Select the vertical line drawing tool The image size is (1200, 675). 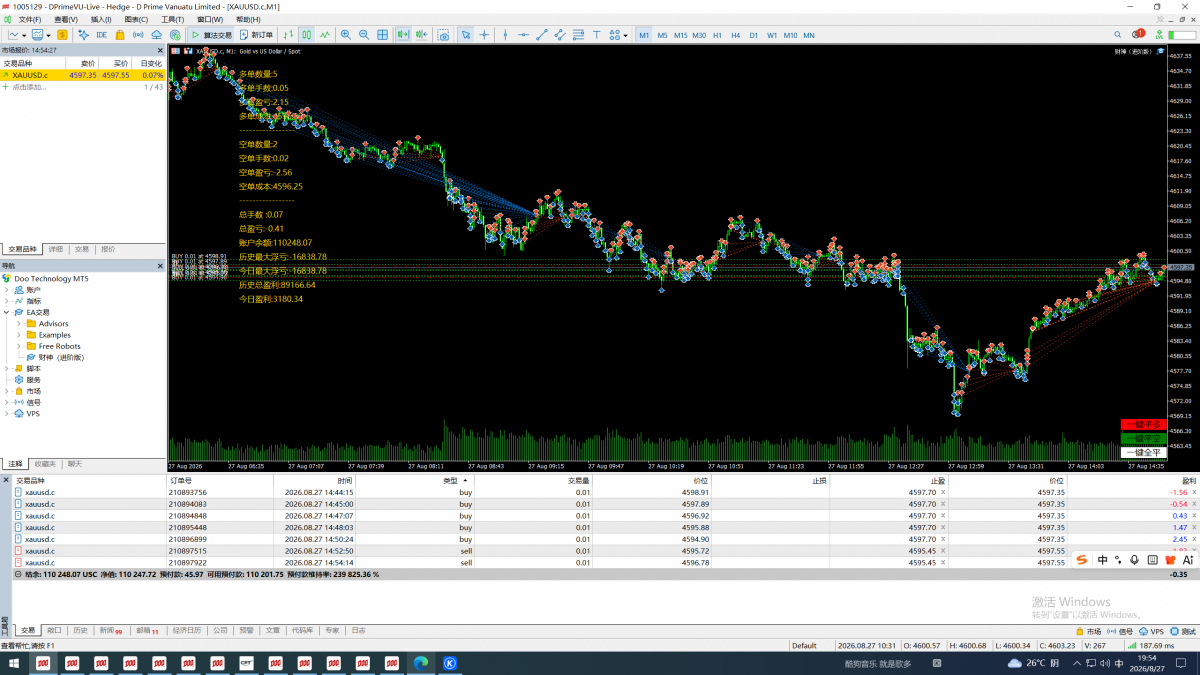[506, 35]
